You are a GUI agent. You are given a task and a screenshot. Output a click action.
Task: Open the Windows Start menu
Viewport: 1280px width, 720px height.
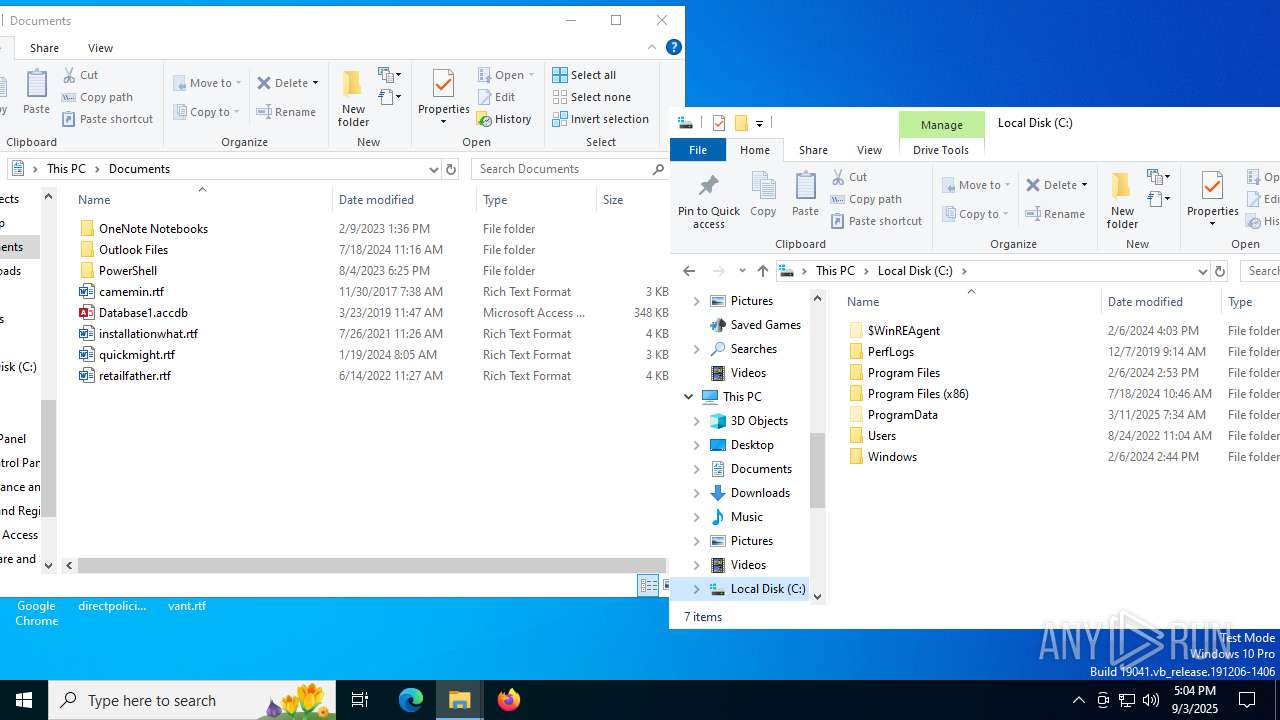[24, 700]
